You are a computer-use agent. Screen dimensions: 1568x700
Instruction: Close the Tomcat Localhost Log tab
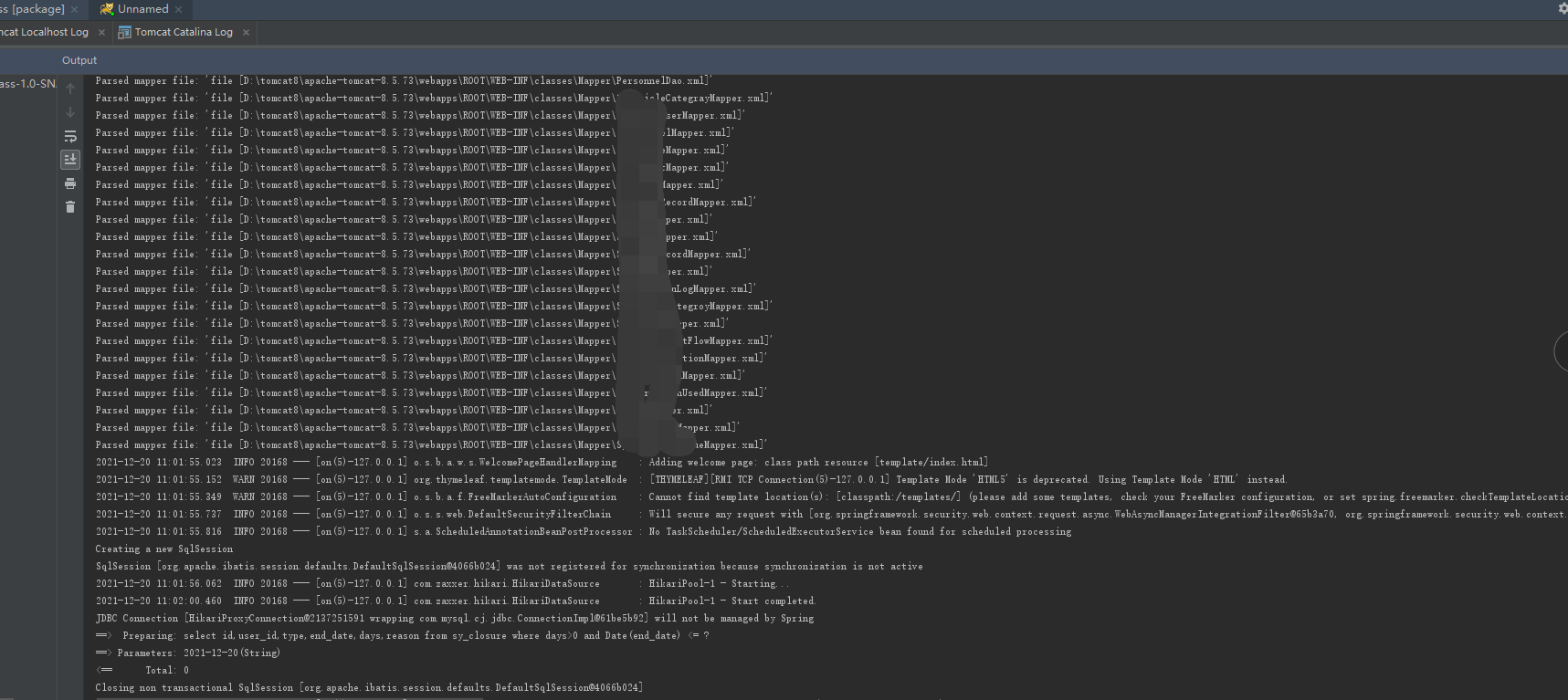pyautogui.click(x=101, y=32)
